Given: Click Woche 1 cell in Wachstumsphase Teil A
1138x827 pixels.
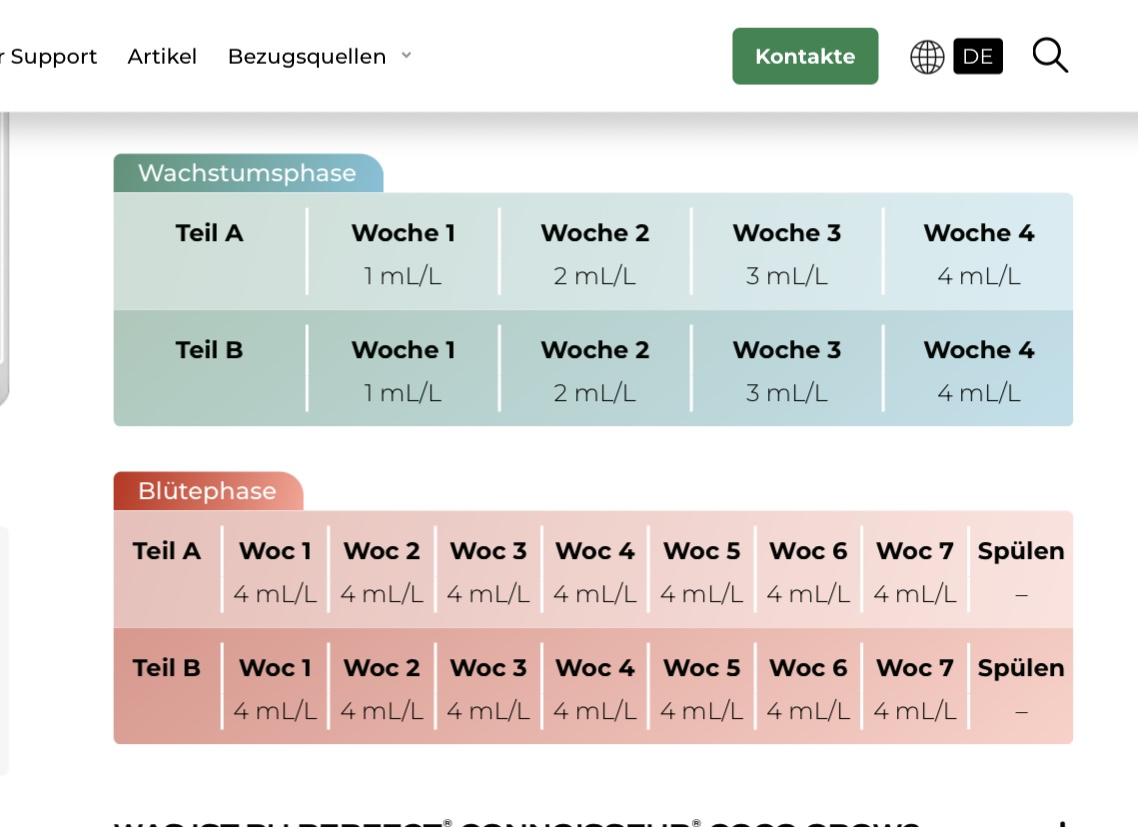Looking at the screenshot, I should coord(403,253).
